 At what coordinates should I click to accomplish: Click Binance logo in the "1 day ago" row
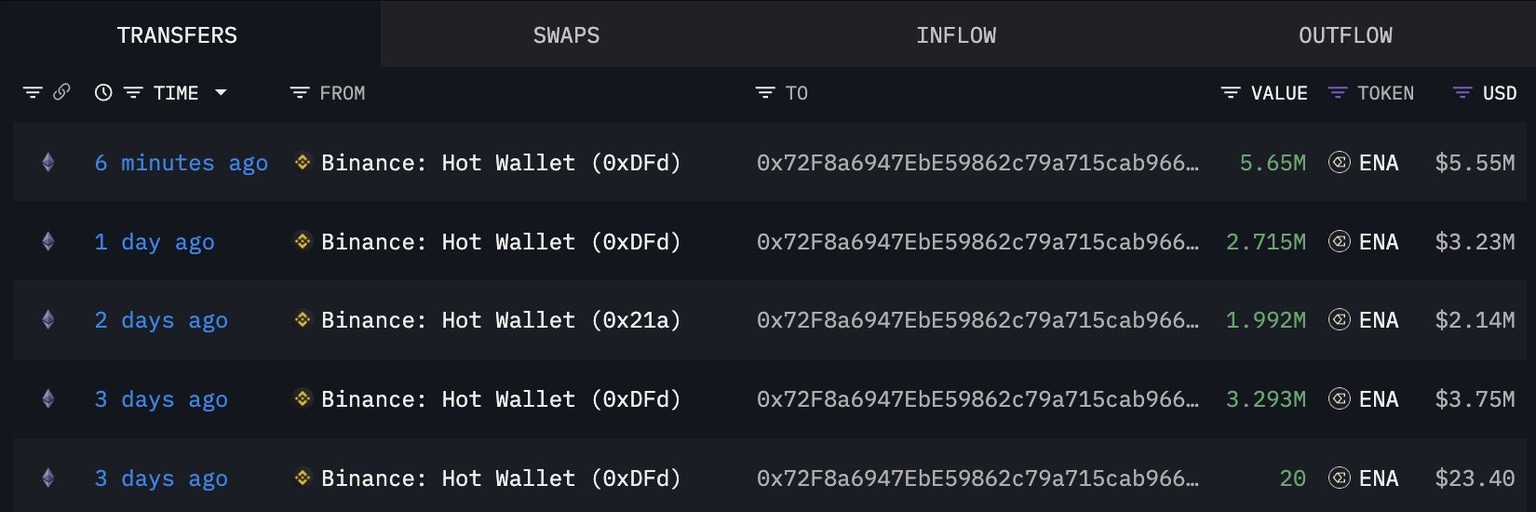coord(303,241)
